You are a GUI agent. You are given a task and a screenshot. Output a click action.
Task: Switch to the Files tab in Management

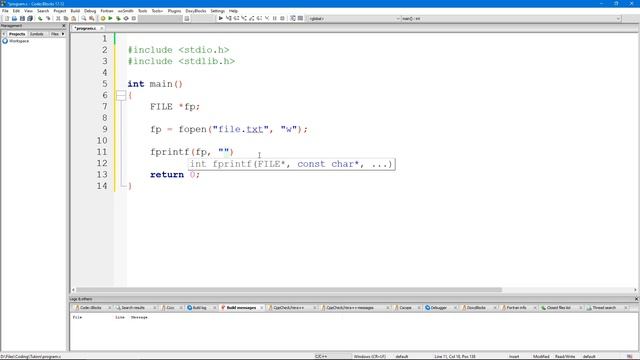tap(54, 34)
